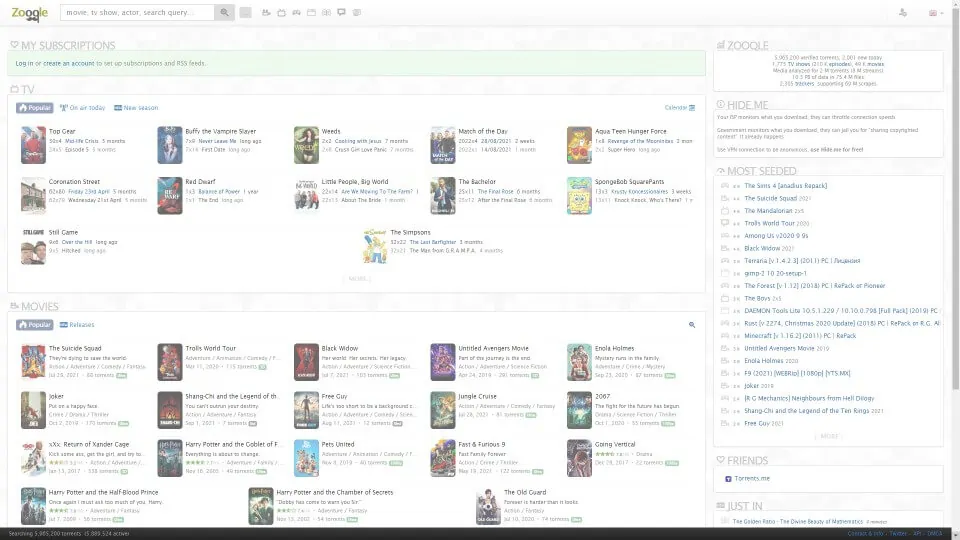Viewport: 960px width, 540px height.
Task: Focus the movie, tv show search field
Action: pos(137,12)
